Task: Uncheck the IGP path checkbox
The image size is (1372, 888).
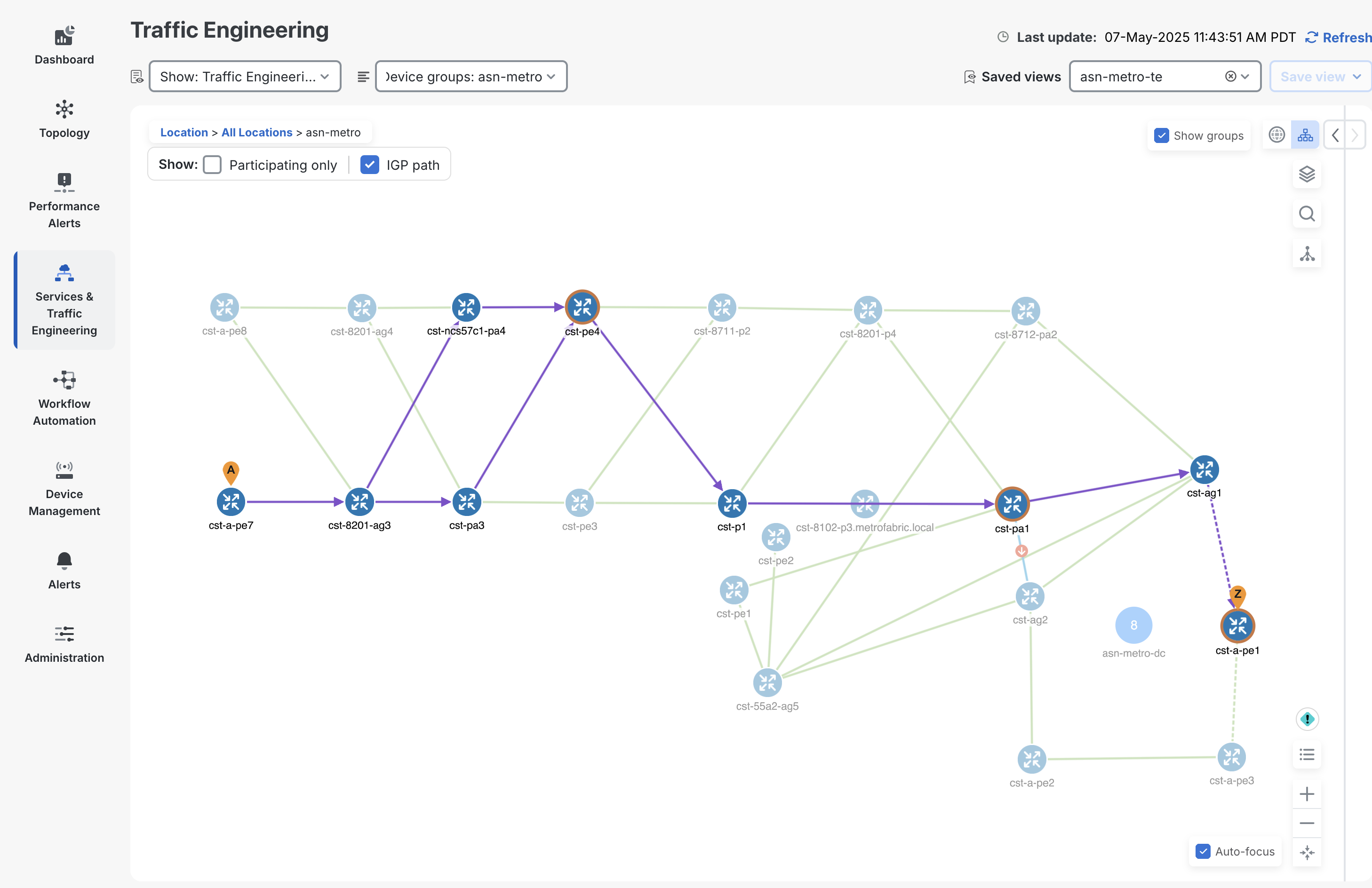Action: click(369, 165)
